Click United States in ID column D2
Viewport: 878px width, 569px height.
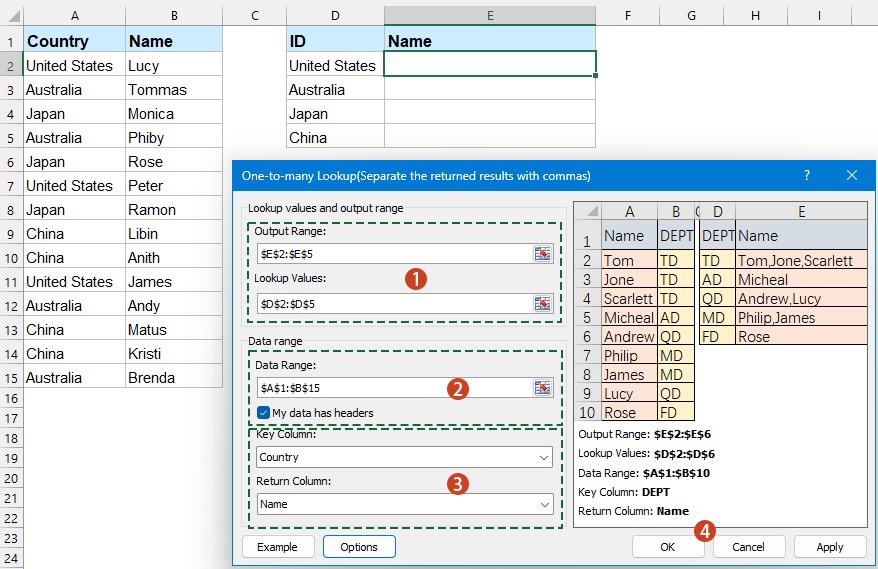pyautogui.click(x=335, y=66)
